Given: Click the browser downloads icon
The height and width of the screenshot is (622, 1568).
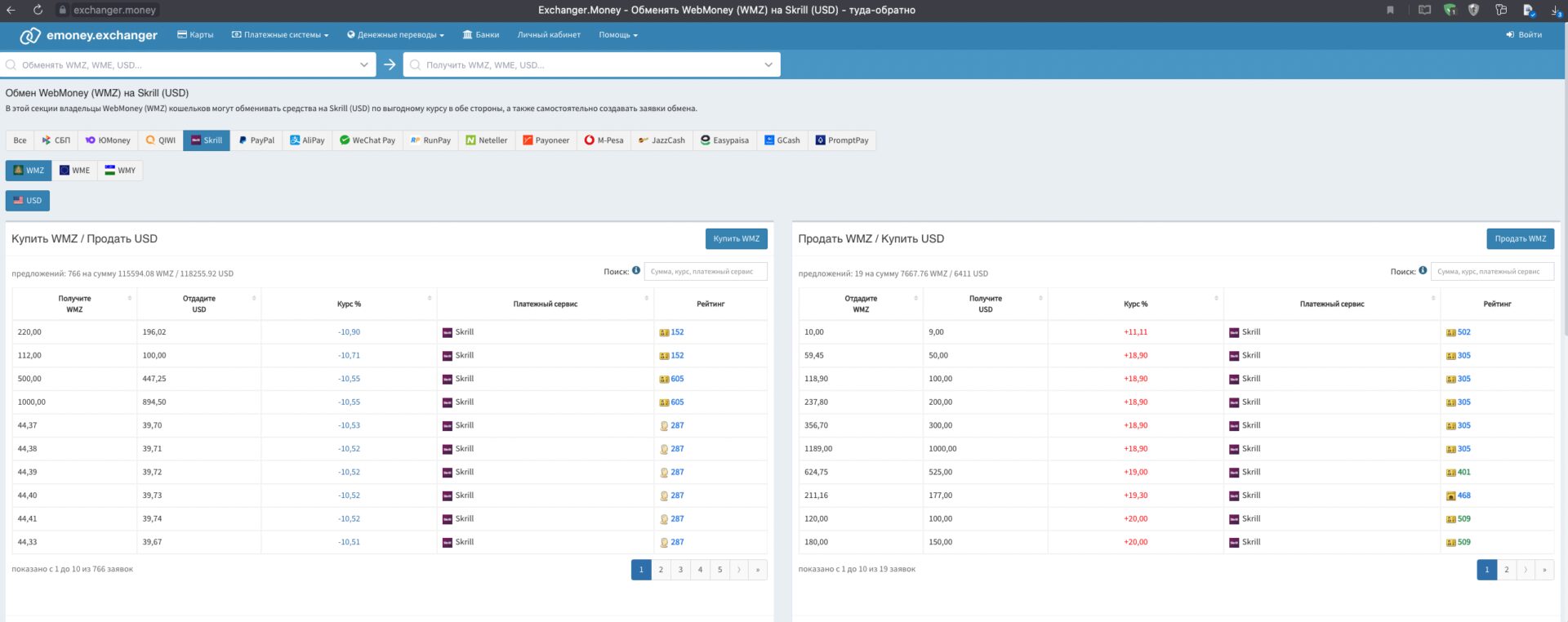Looking at the screenshot, I should tap(1554, 10).
